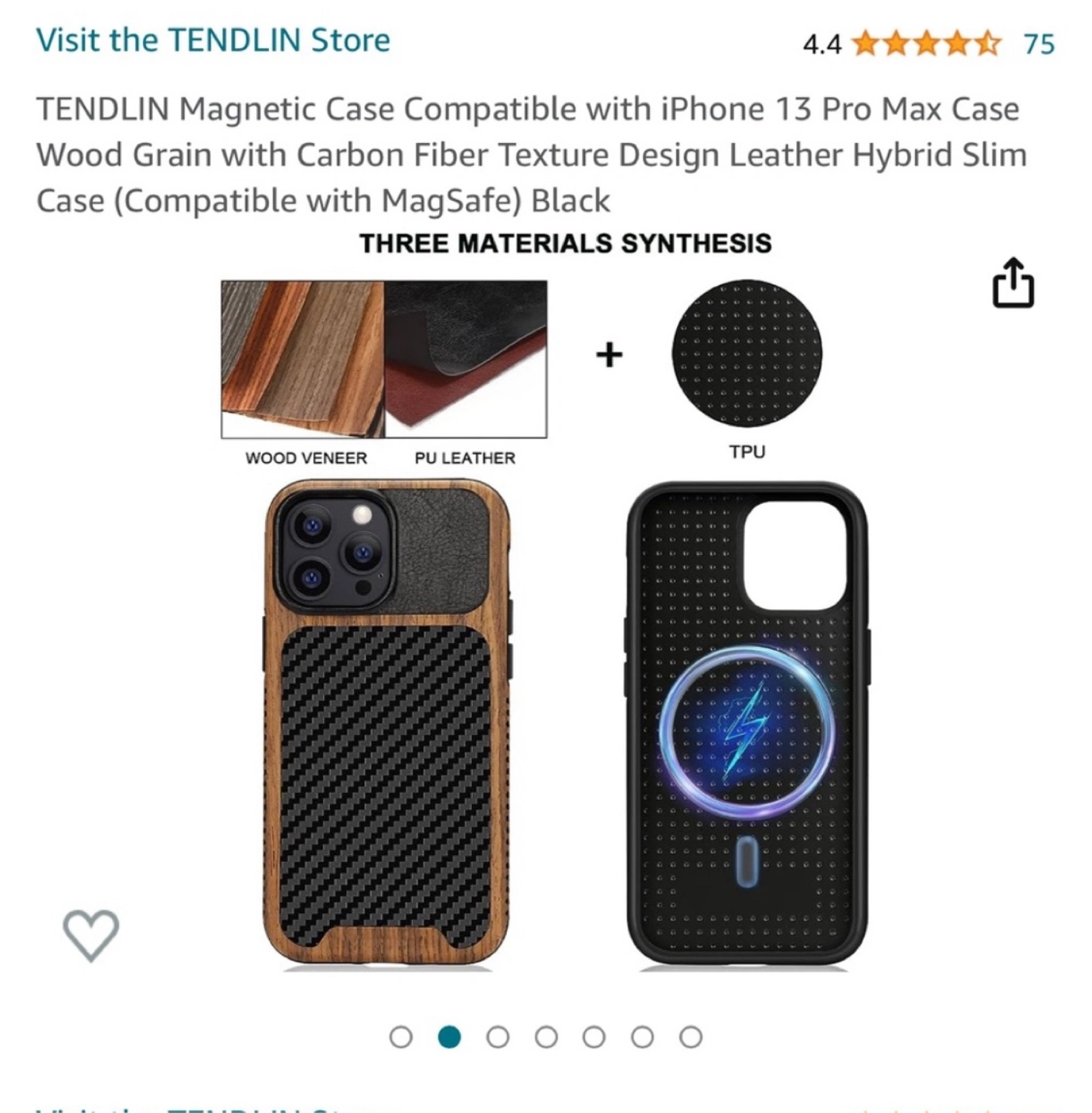Tap the round TPU texture sample
This screenshot has width=1092, height=1113.
coord(747,353)
